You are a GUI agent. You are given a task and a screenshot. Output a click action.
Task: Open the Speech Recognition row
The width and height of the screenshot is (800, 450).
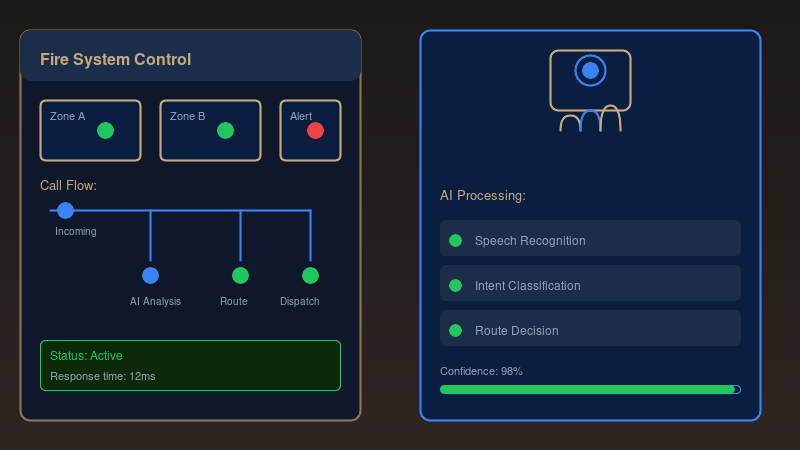click(590, 239)
